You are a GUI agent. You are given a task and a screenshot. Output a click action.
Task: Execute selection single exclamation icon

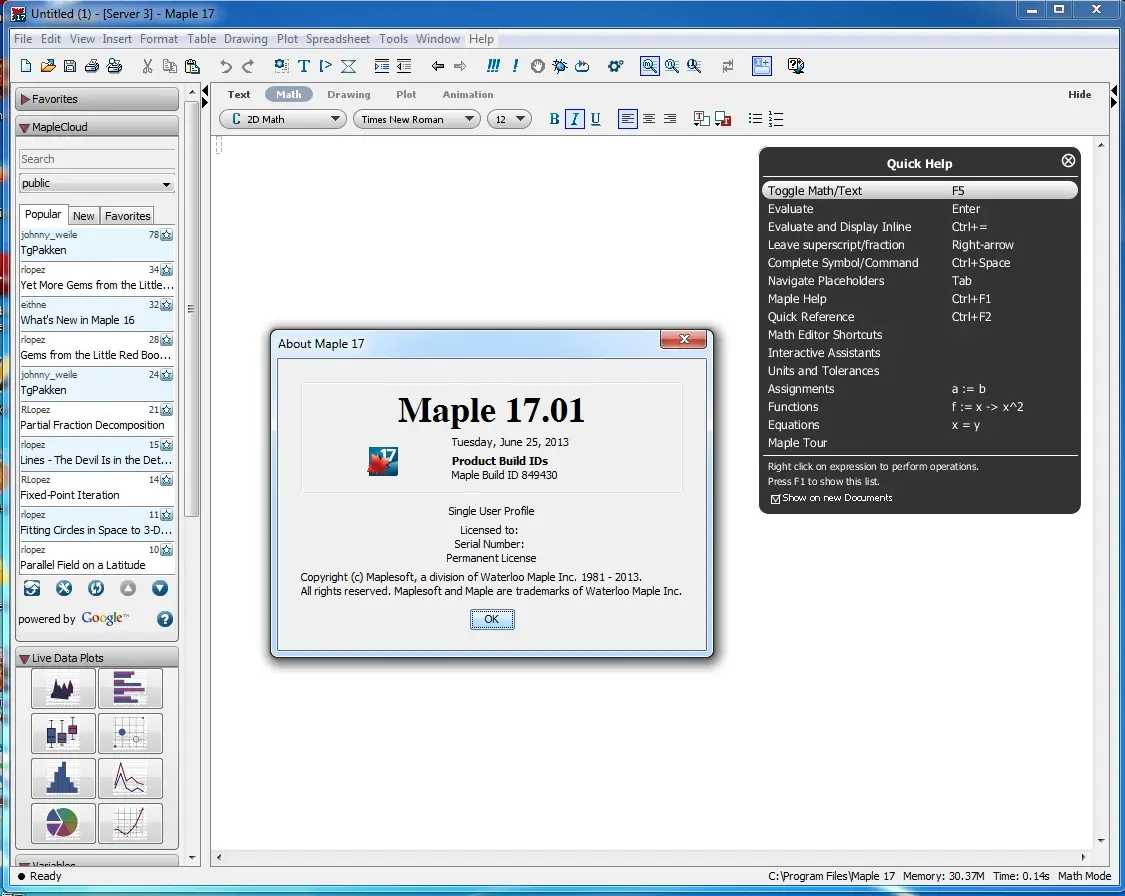515,66
